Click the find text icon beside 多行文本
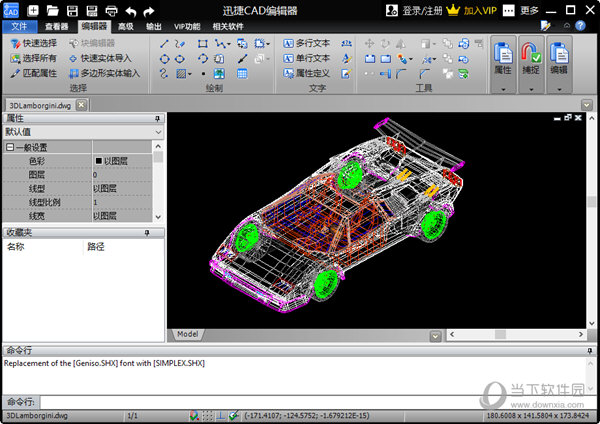The width and height of the screenshot is (600, 424). click(346, 44)
